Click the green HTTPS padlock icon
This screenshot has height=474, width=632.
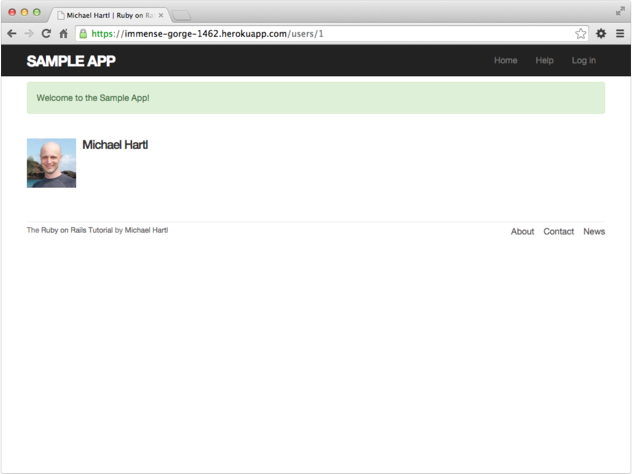point(84,33)
